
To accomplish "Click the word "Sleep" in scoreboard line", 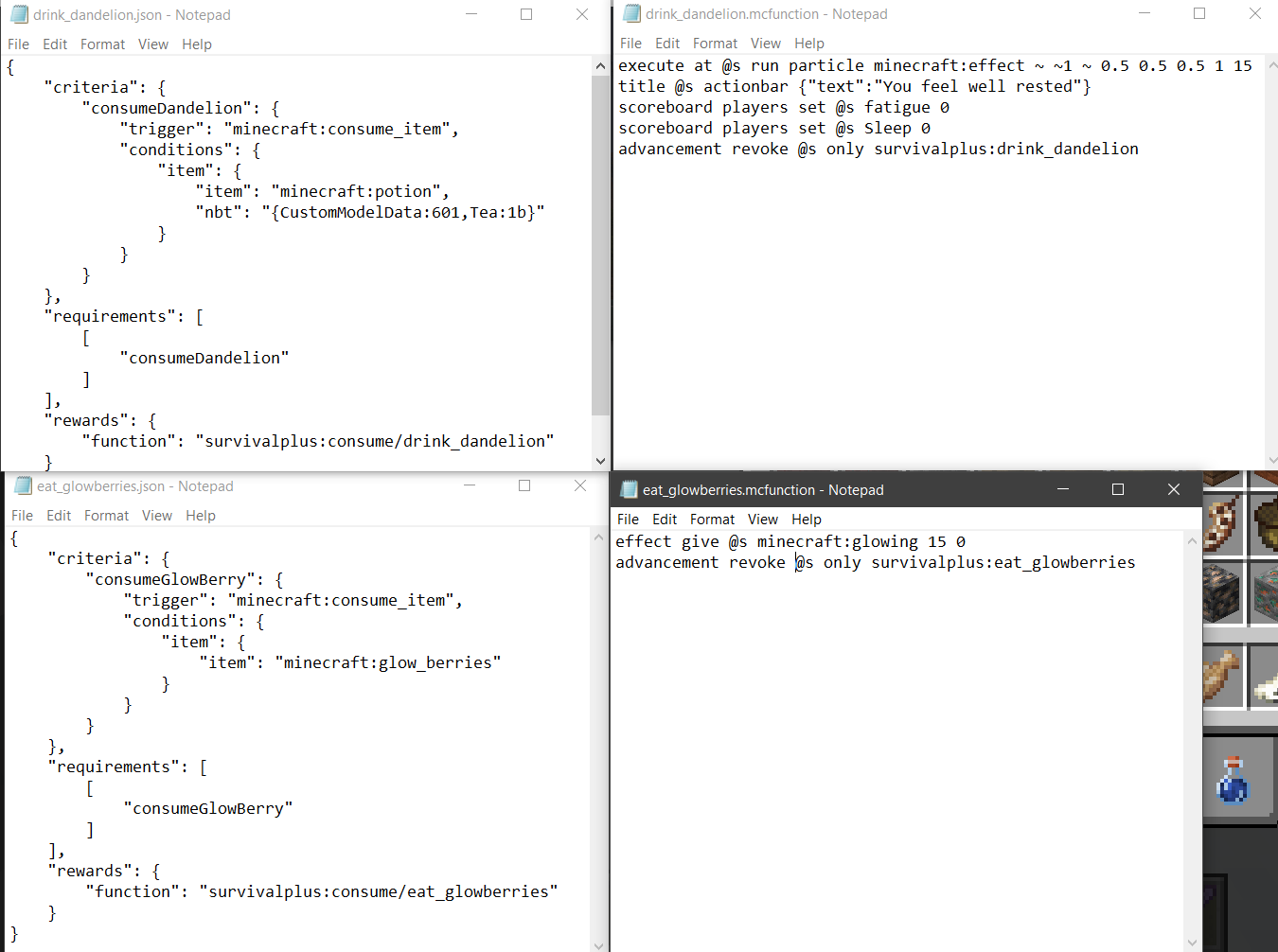I will [888, 128].
